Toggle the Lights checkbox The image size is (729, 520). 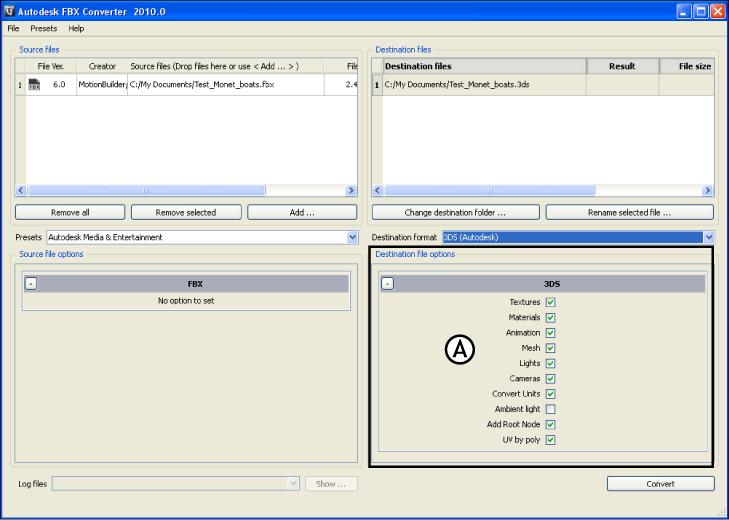point(550,363)
